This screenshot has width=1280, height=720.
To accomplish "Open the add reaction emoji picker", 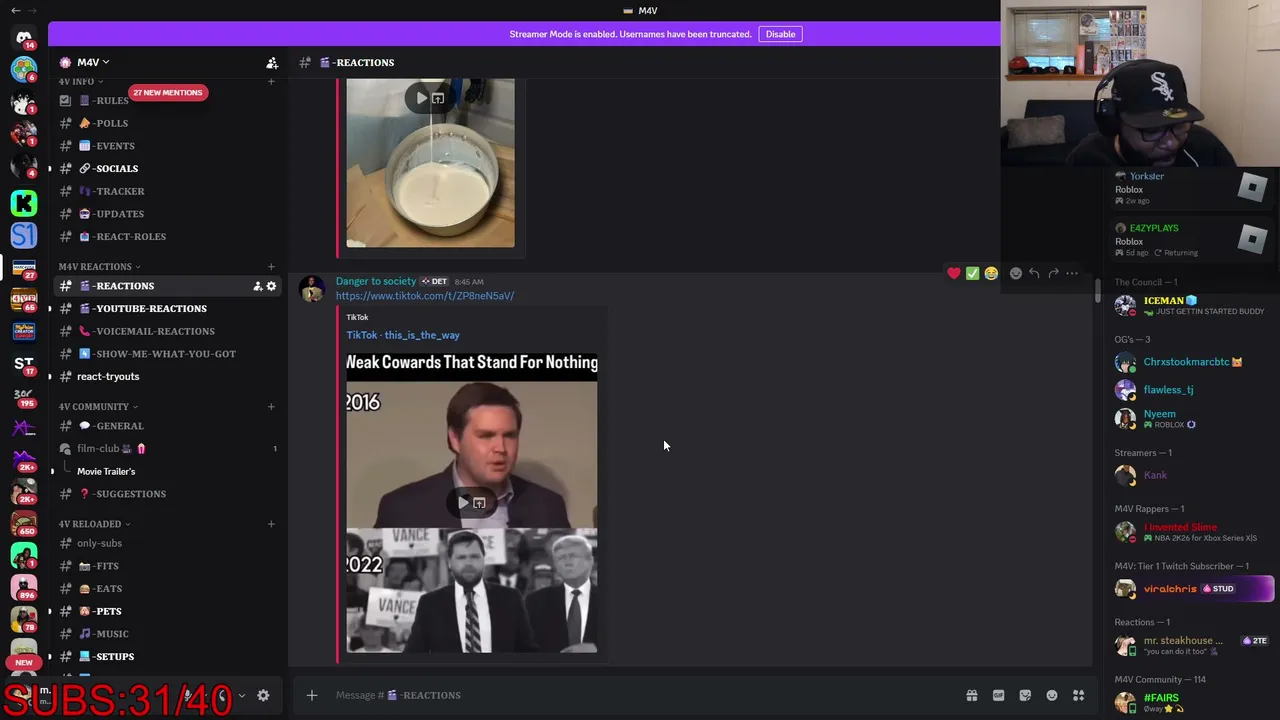I will pos(1016,273).
